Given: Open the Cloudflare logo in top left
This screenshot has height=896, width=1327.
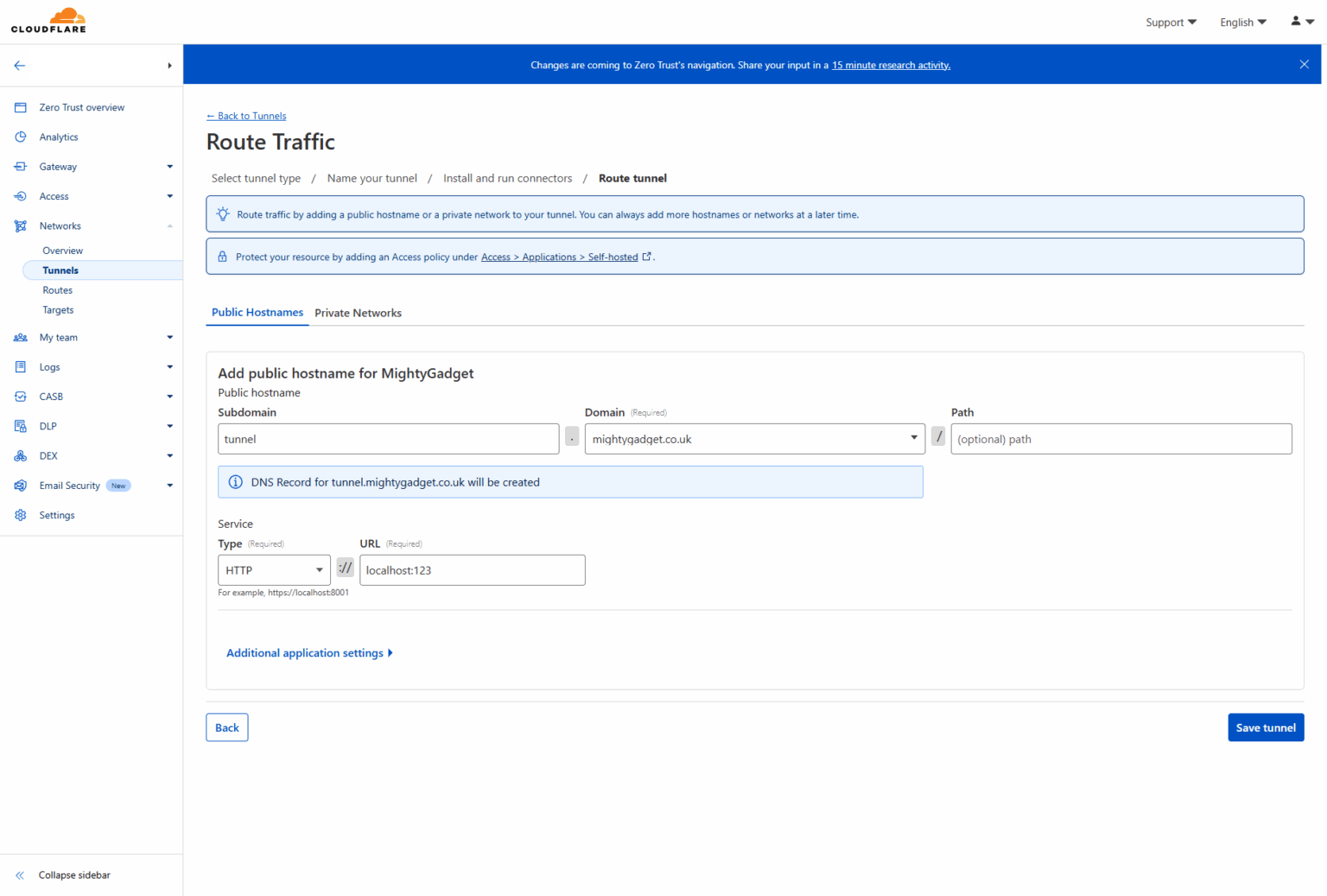Looking at the screenshot, I should 48,19.
